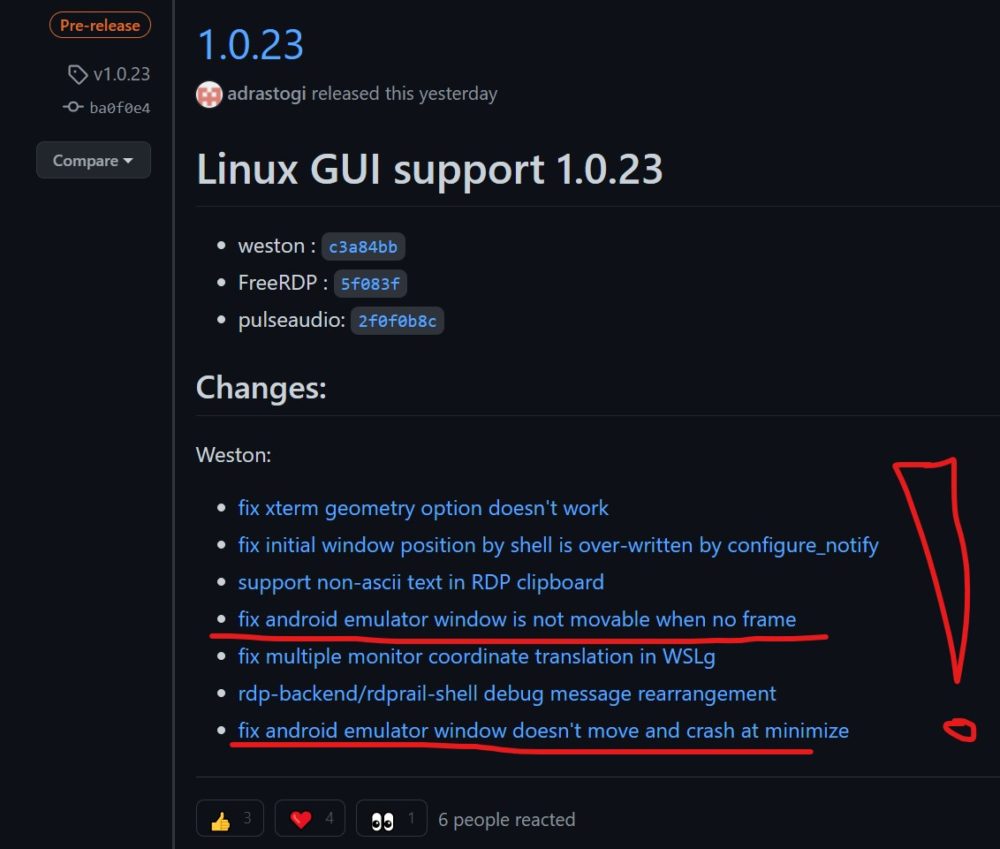The image size is (1000, 849).
Task: React with the eyes emoji
Action: coord(392,818)
